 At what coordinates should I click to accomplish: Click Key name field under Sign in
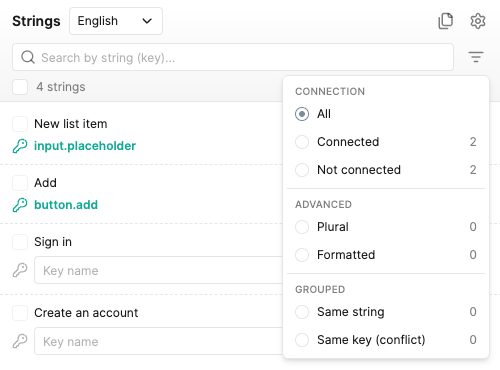(158, 270)
